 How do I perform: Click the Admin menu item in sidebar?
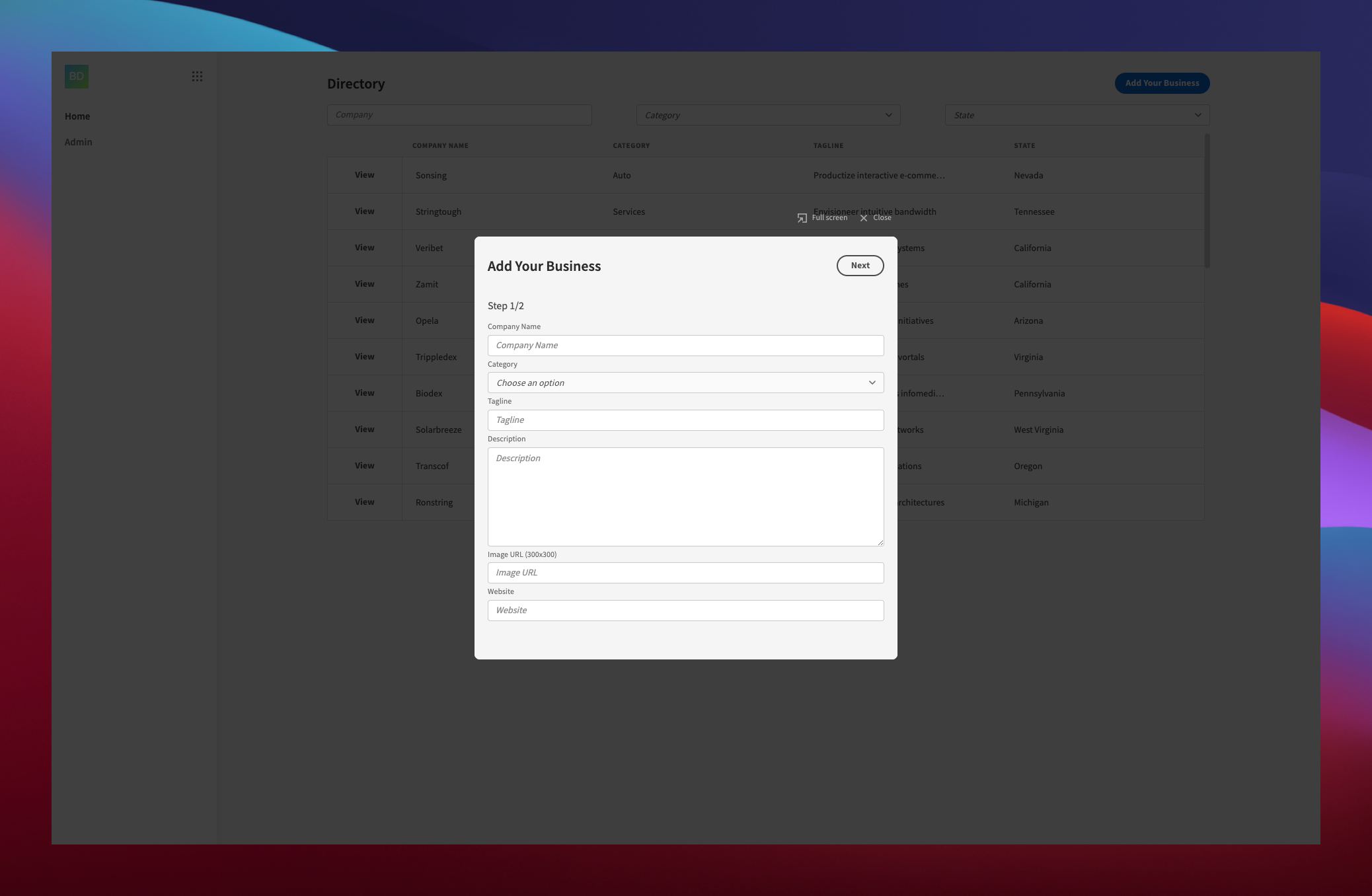pyautogui.click(x=78, y=141)
